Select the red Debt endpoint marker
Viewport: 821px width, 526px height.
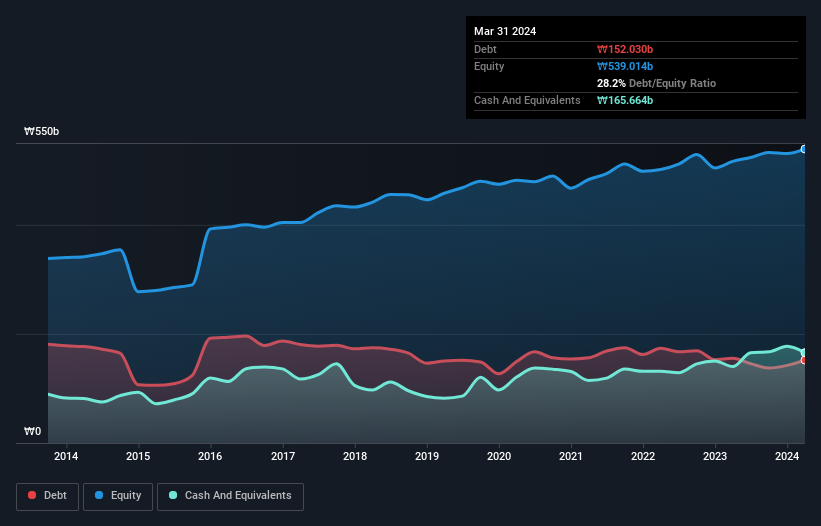pos(804,360)
